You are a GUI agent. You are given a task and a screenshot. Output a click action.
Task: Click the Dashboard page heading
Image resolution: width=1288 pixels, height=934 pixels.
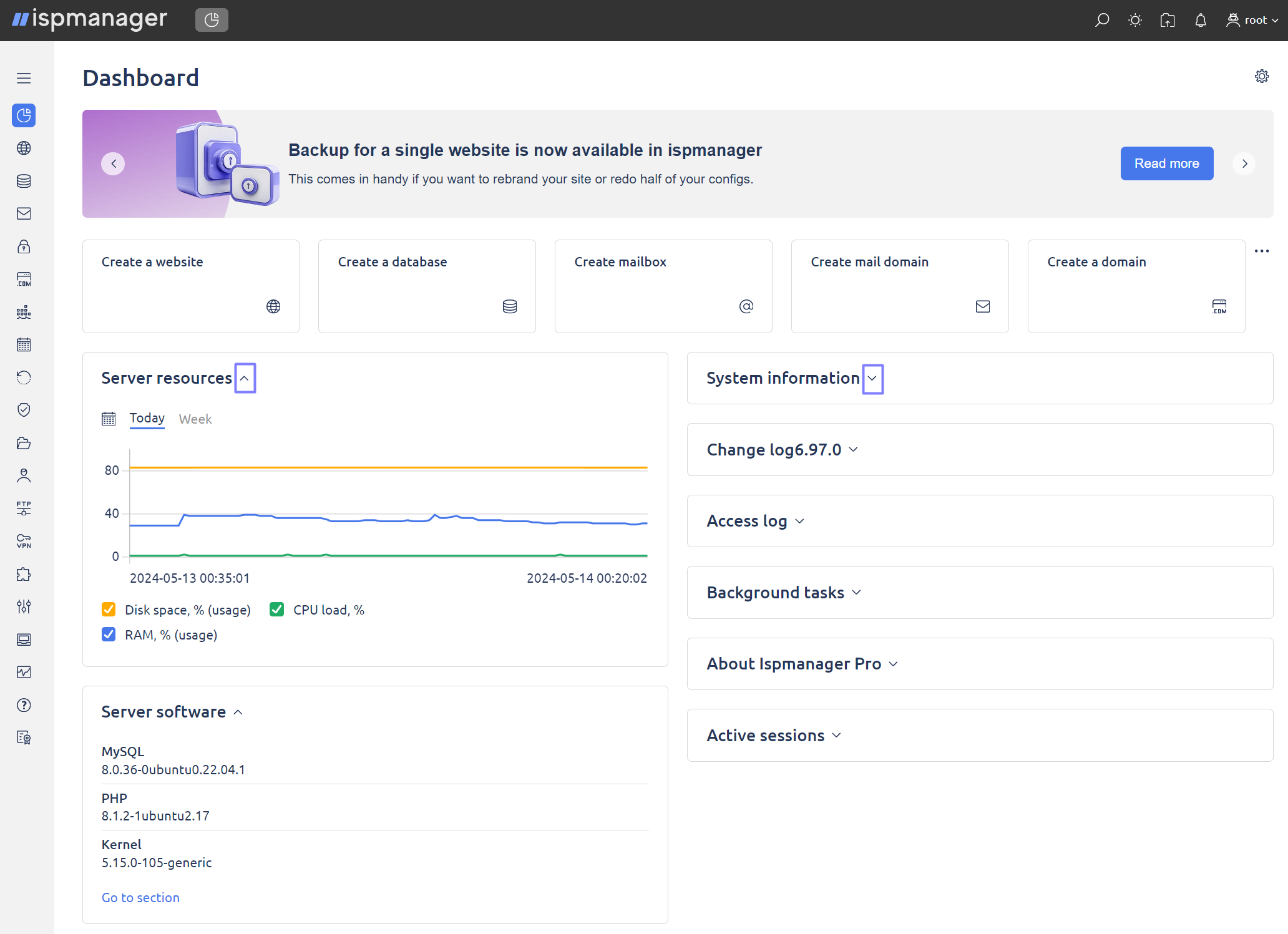[140, 78]
